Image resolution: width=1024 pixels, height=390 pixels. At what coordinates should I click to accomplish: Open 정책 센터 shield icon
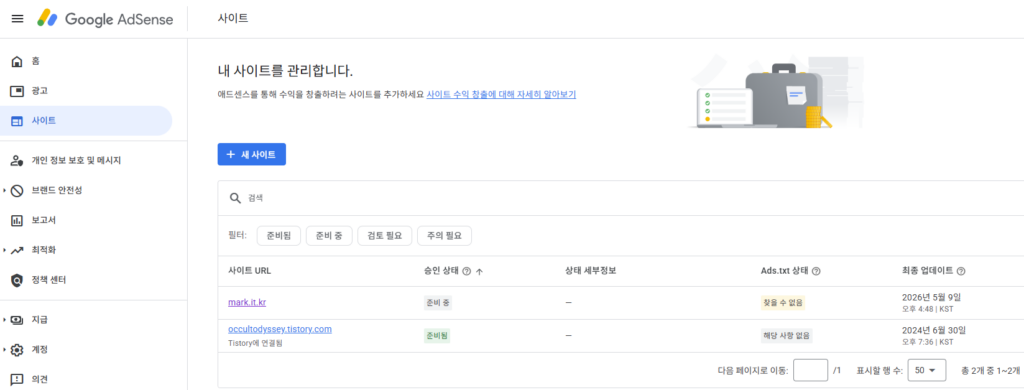click(18, 280)
